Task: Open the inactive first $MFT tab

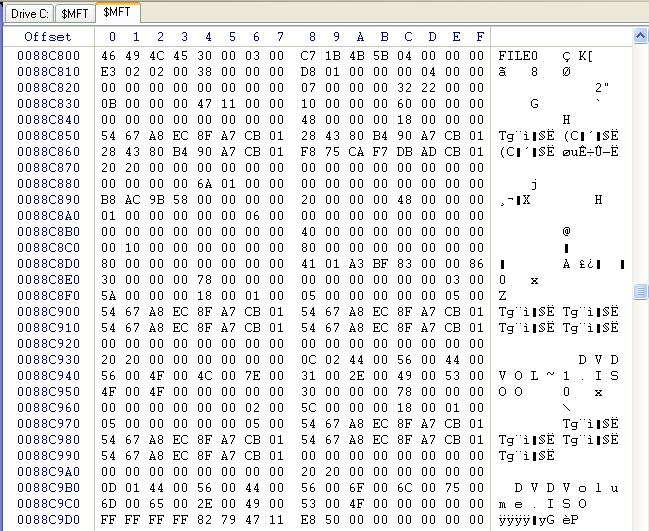Action: [x=74, y=13]
